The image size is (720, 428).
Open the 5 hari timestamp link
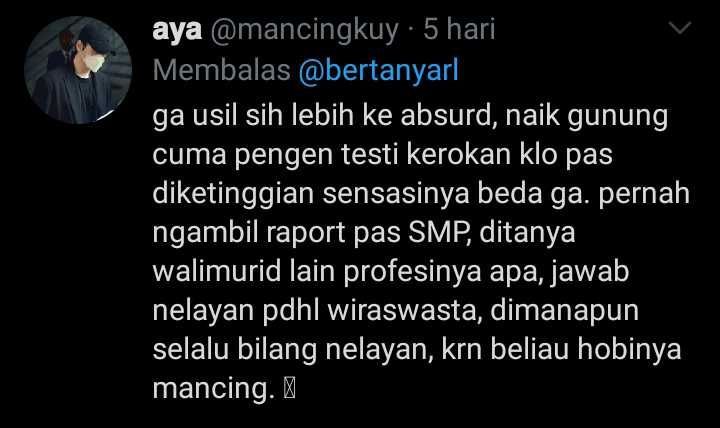coord(459,29)
